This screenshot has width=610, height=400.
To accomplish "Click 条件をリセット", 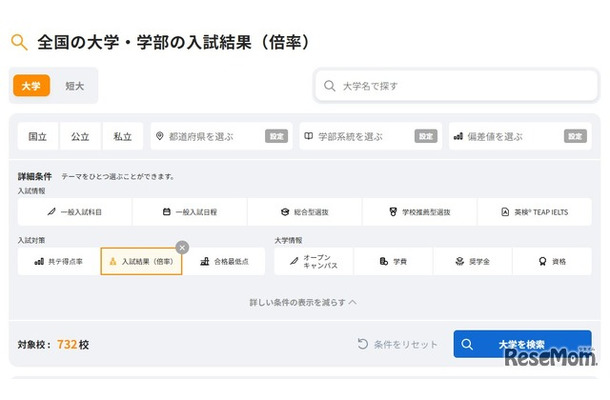I will pyautogui.click(x=398, y=344).
